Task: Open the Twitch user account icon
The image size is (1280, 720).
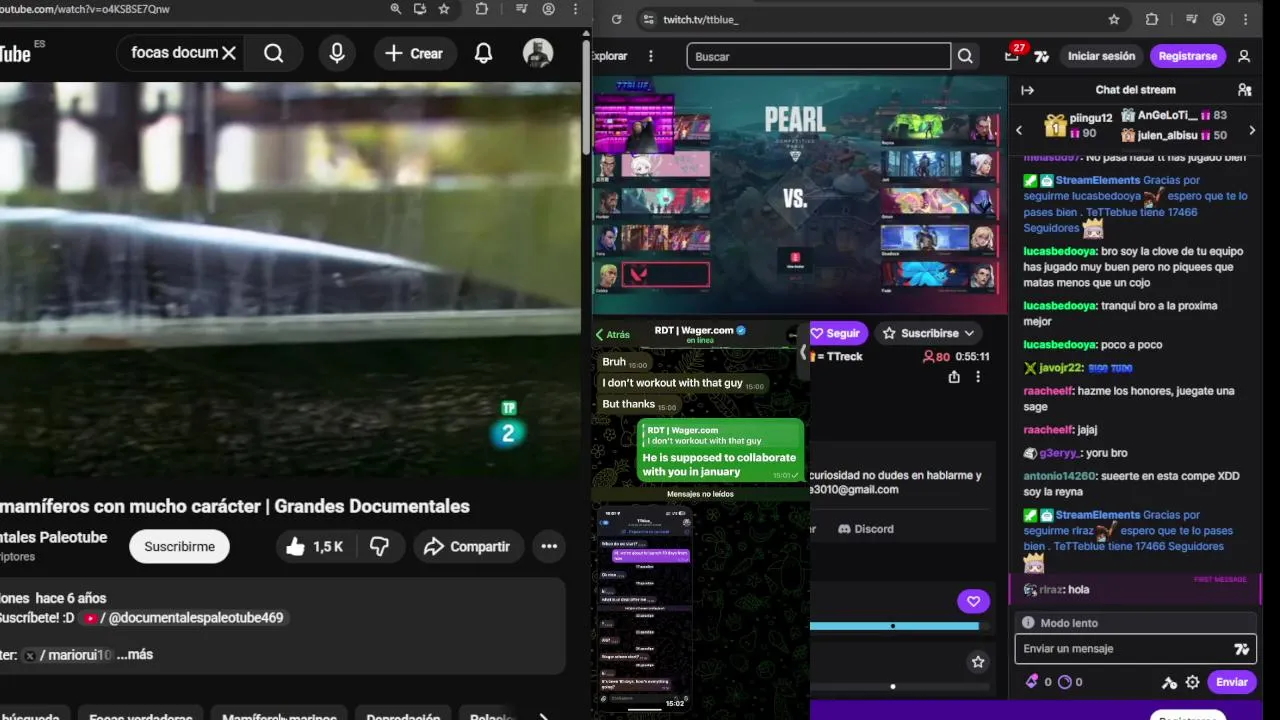Action: [1244, 56]
